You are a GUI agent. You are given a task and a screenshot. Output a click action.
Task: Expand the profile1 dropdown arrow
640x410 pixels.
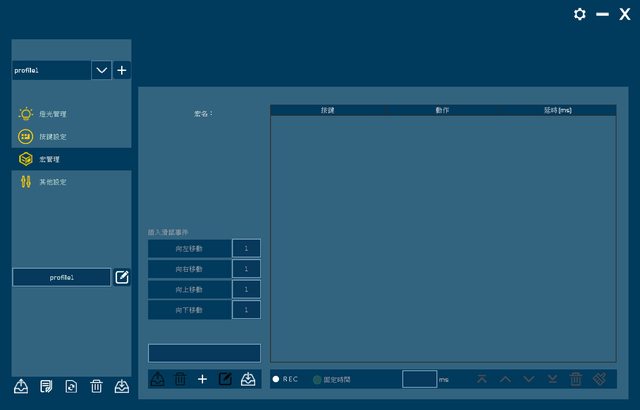tap(101, 70)
